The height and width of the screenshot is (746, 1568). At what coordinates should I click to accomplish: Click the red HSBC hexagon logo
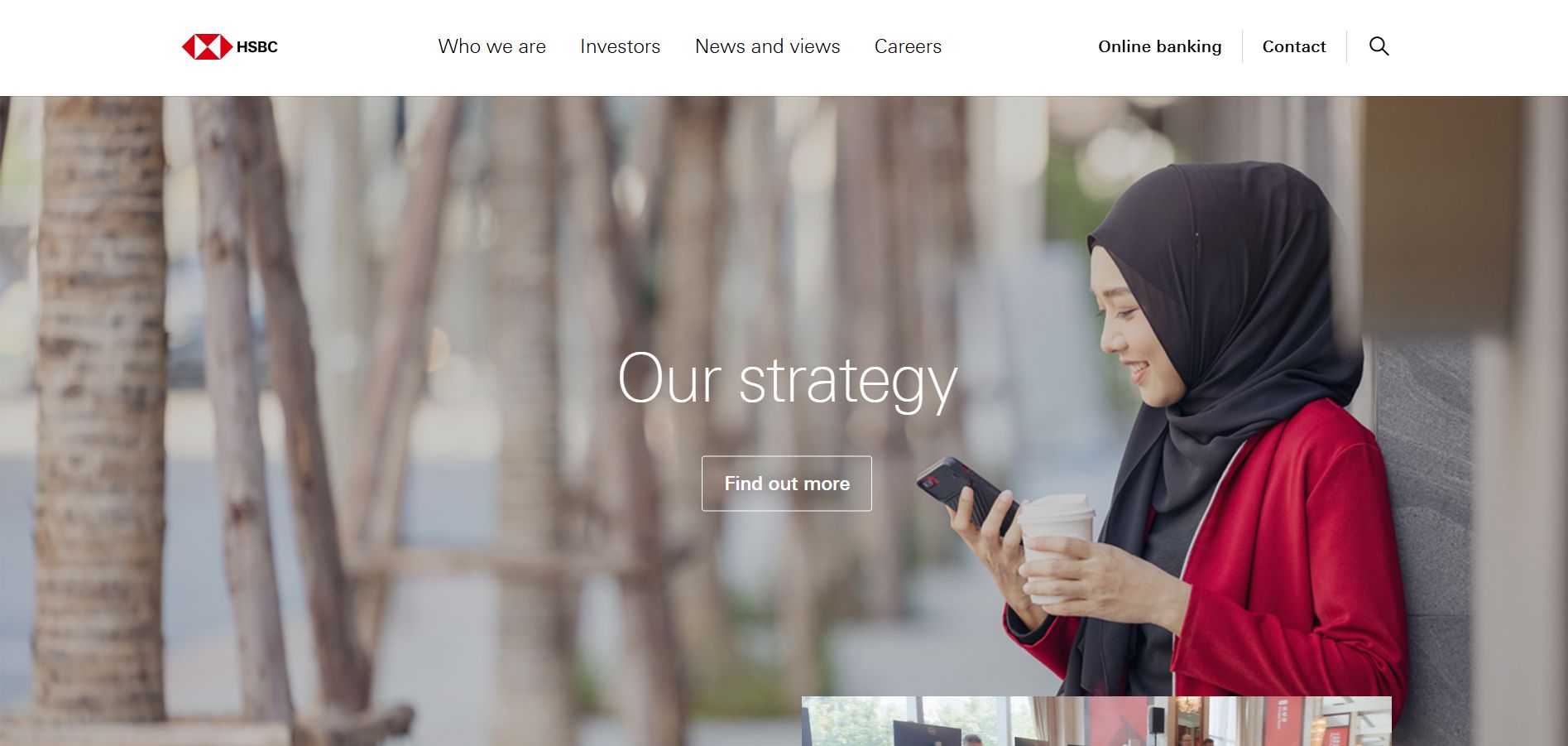[207, 47]
